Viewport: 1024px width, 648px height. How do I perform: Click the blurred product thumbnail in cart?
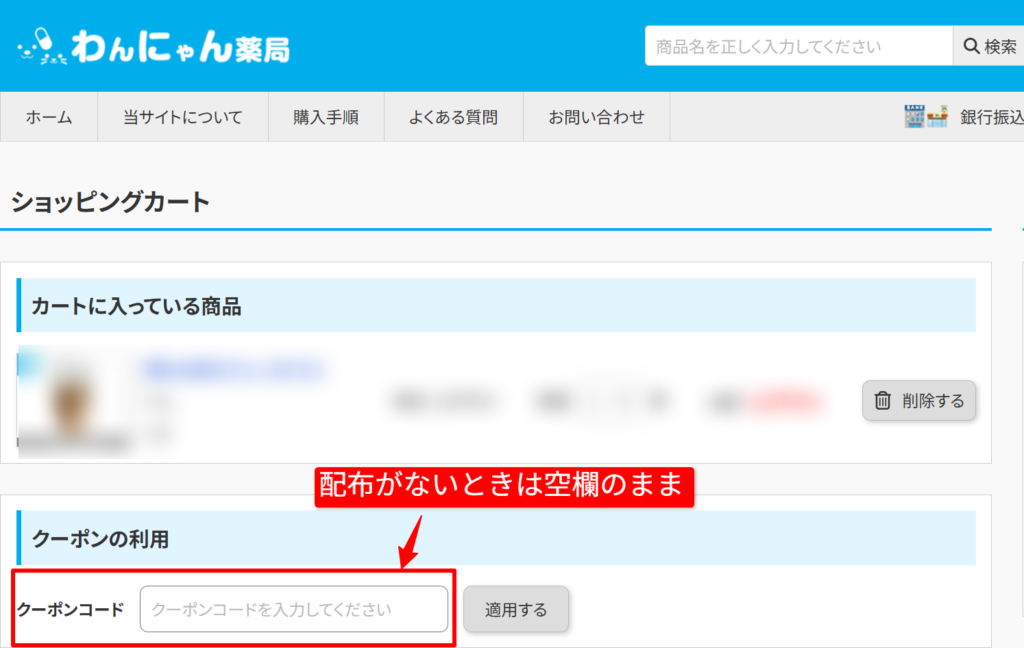click(72, 401)
